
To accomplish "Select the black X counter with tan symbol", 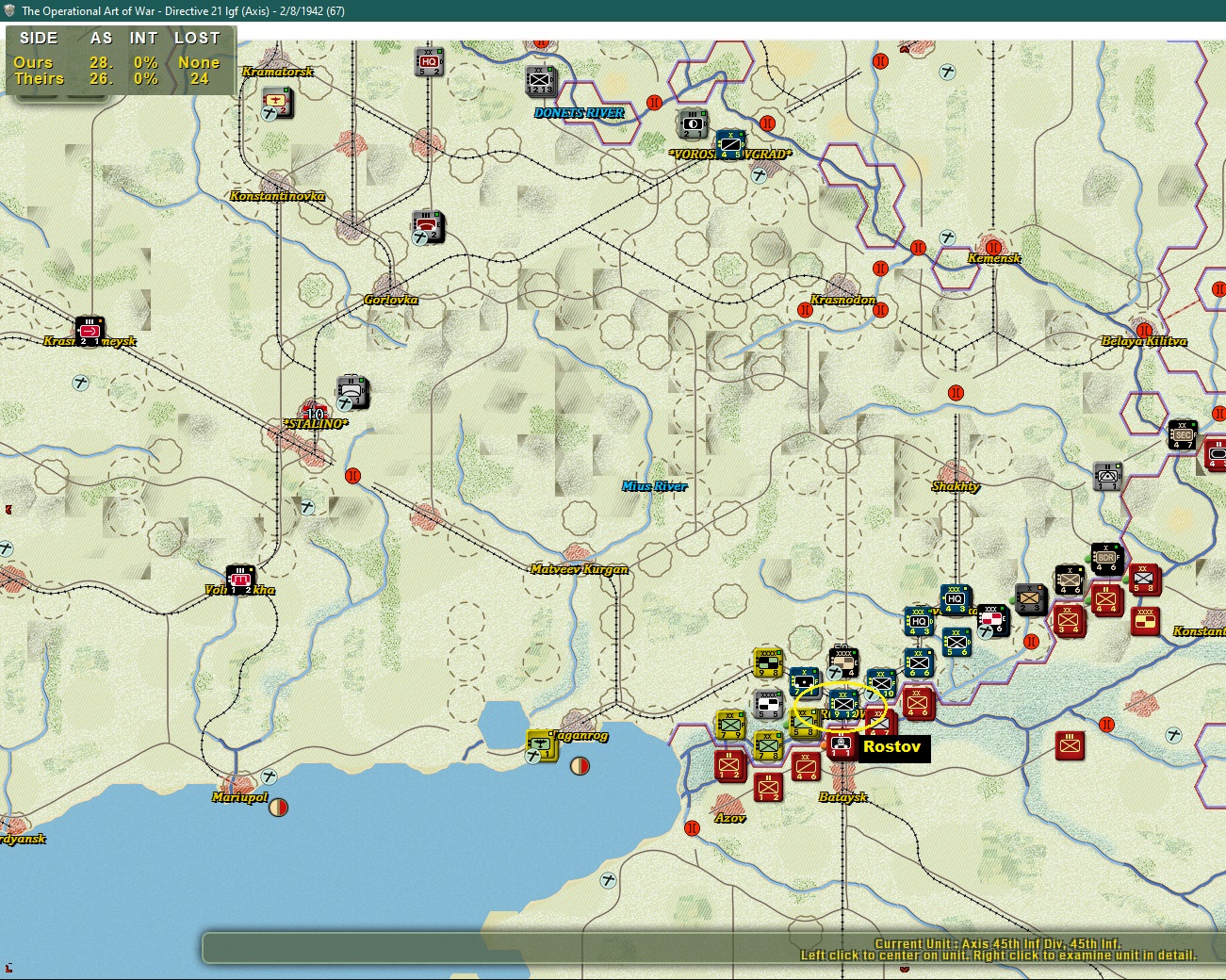I will click(x=1069, y=579).
